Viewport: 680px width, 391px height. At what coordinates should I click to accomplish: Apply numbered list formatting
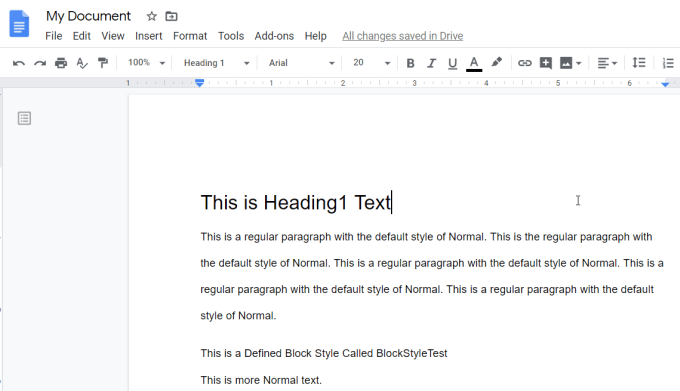[668, 63]
